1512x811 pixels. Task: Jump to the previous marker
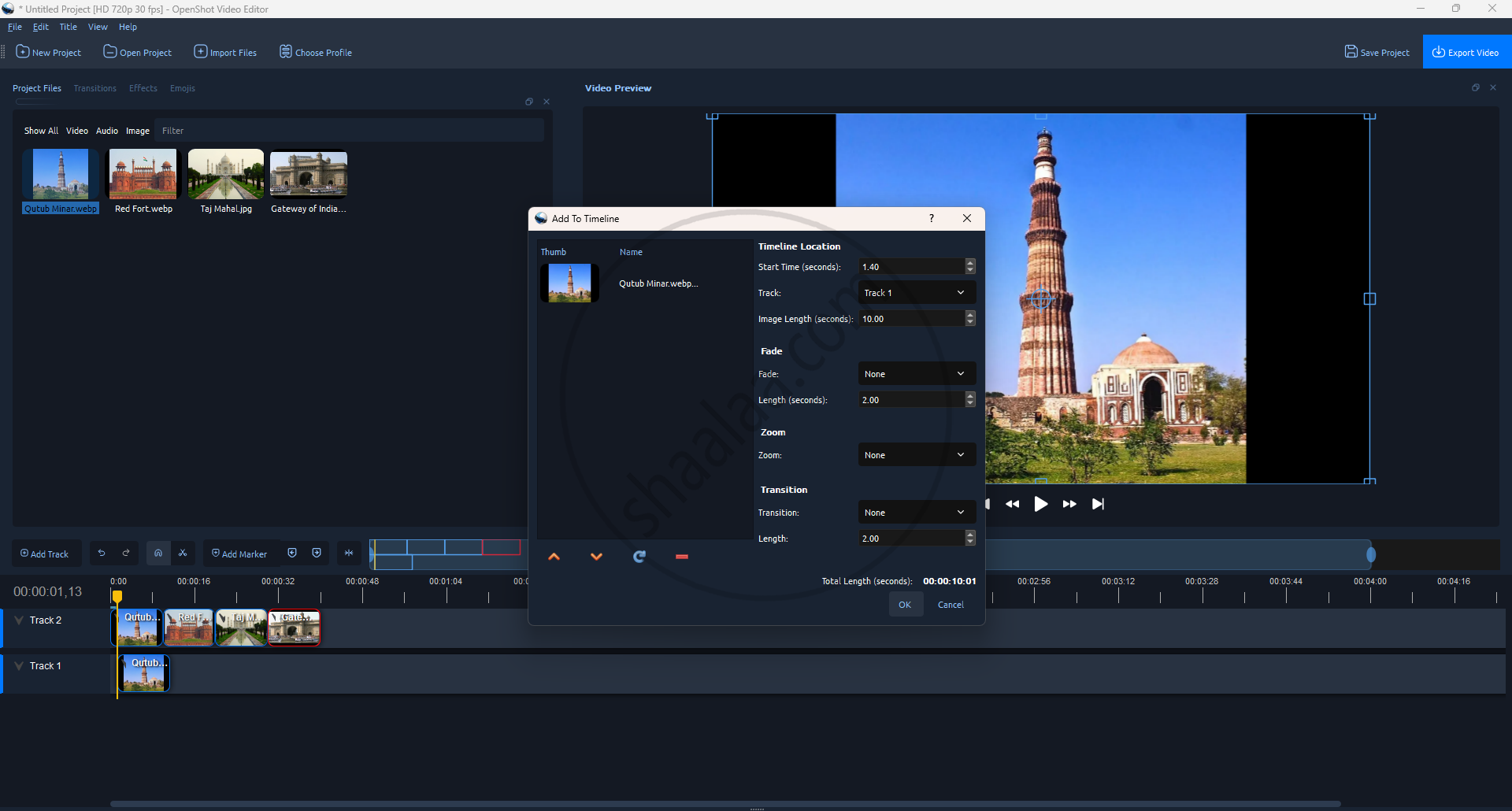pos(292,554)
